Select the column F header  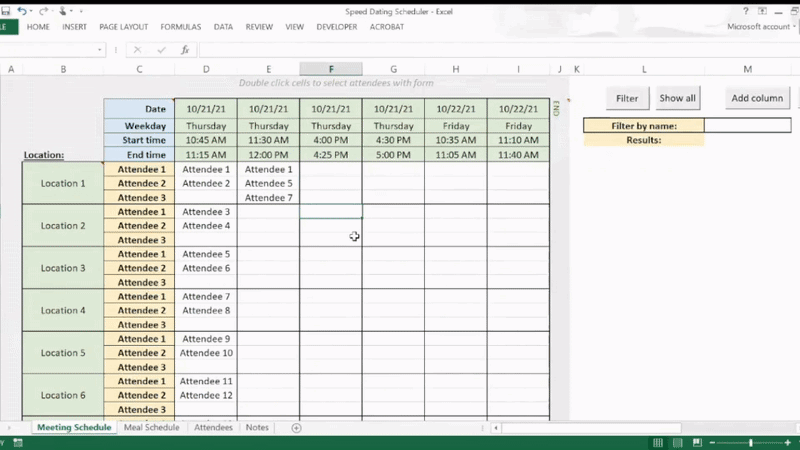click(331, 69)
